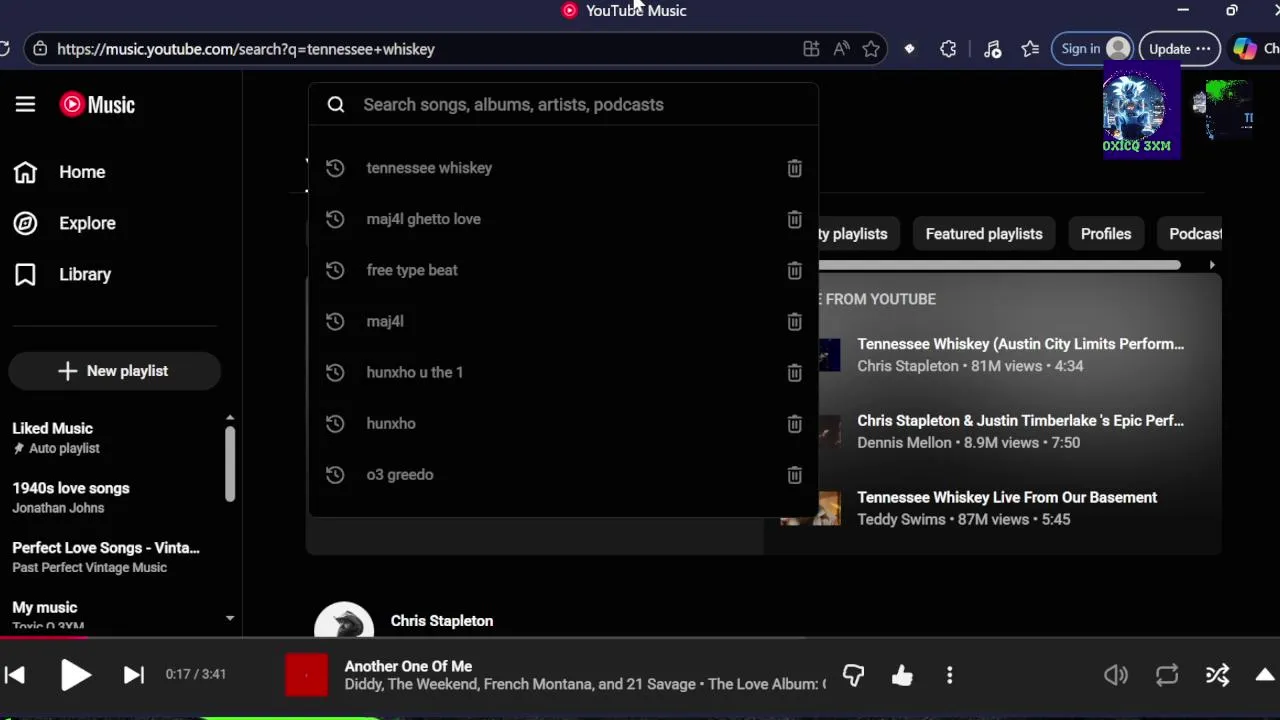
Task: Toggle shuffle playback
Action: 1217,676
